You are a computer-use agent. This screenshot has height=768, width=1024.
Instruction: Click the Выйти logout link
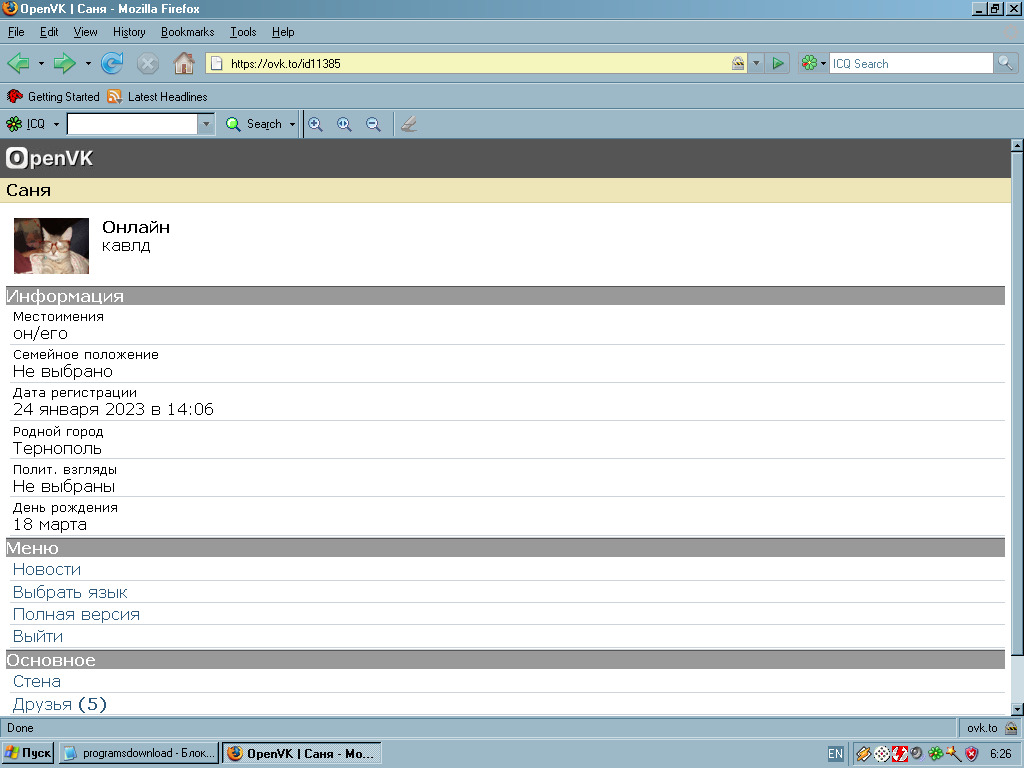pyautogui.click(x=38, y=636)
